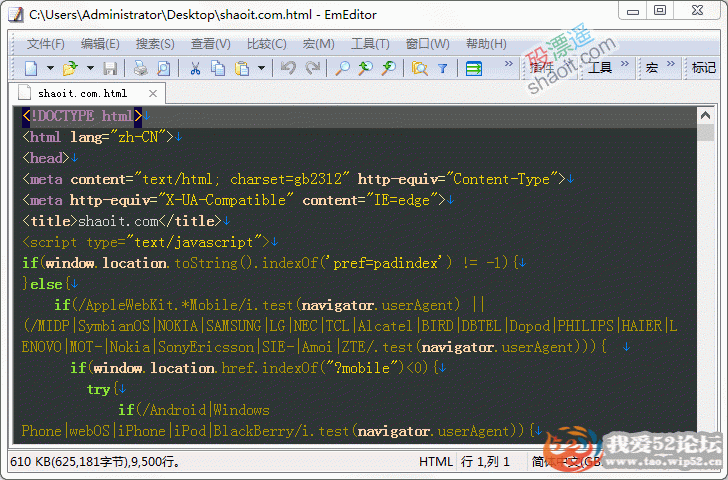Click the Print icon
728x480 pixels.
(x=140, y=68)
